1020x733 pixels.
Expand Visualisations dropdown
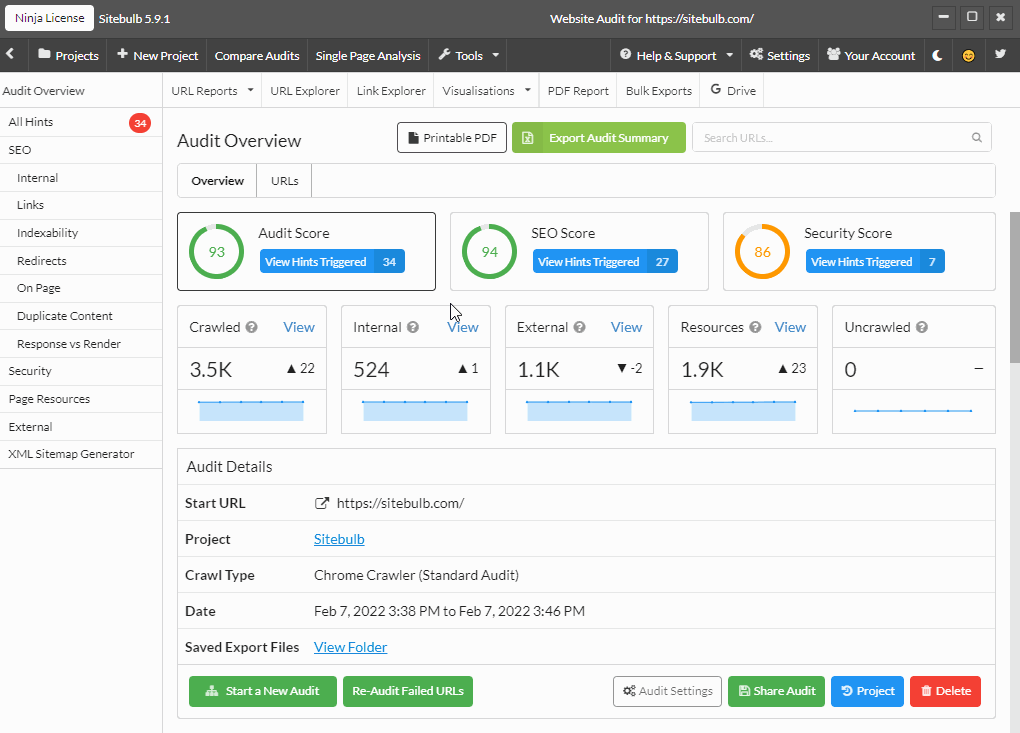pyautogui.click(x=486, y=90)
